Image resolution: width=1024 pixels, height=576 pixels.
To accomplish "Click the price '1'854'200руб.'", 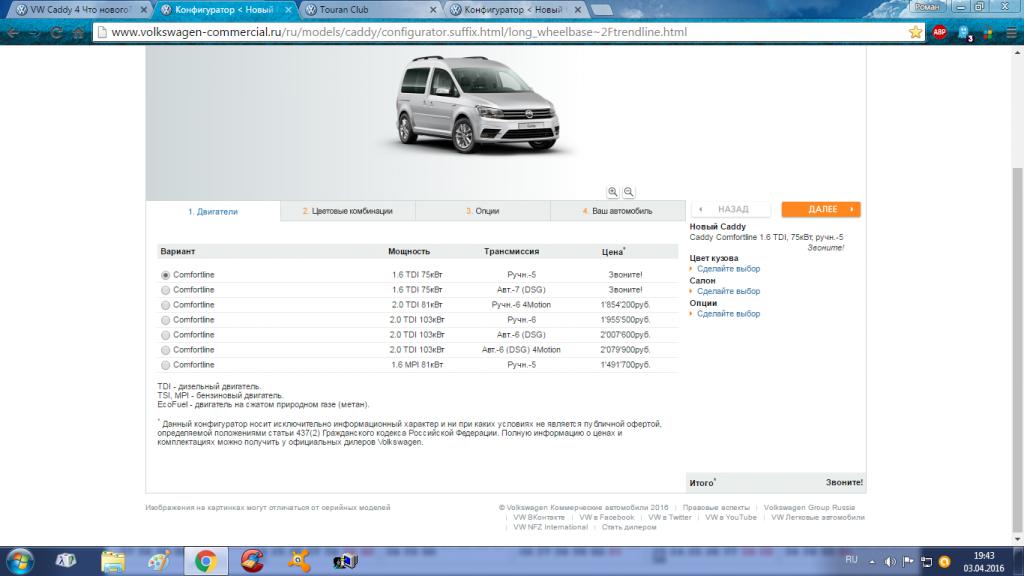I will (x=625, y=305).
